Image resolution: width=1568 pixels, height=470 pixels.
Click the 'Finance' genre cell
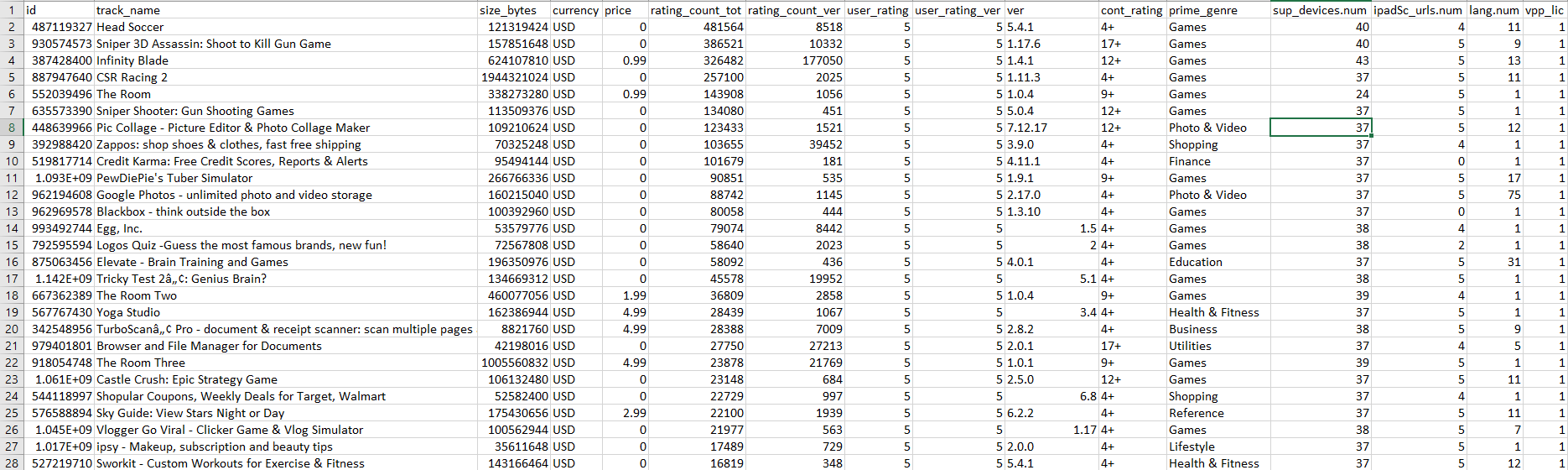coord(1218,161)
